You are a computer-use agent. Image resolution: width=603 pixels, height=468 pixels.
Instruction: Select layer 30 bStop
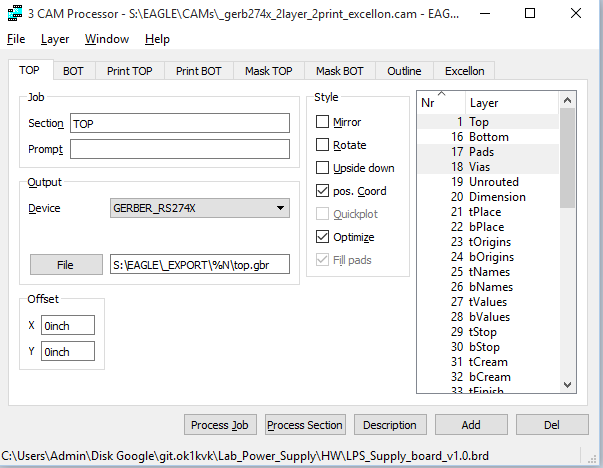[x=488, y=346]
